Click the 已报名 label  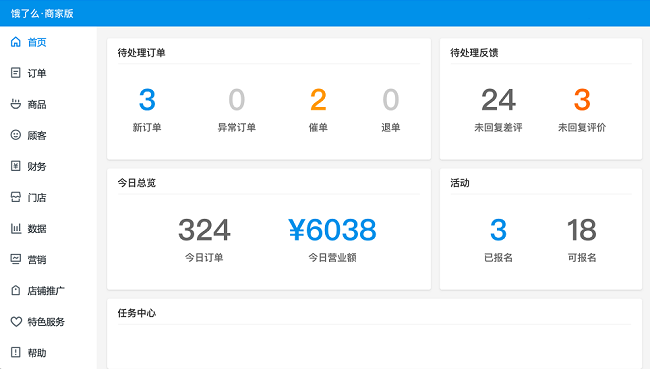[499, 257]
